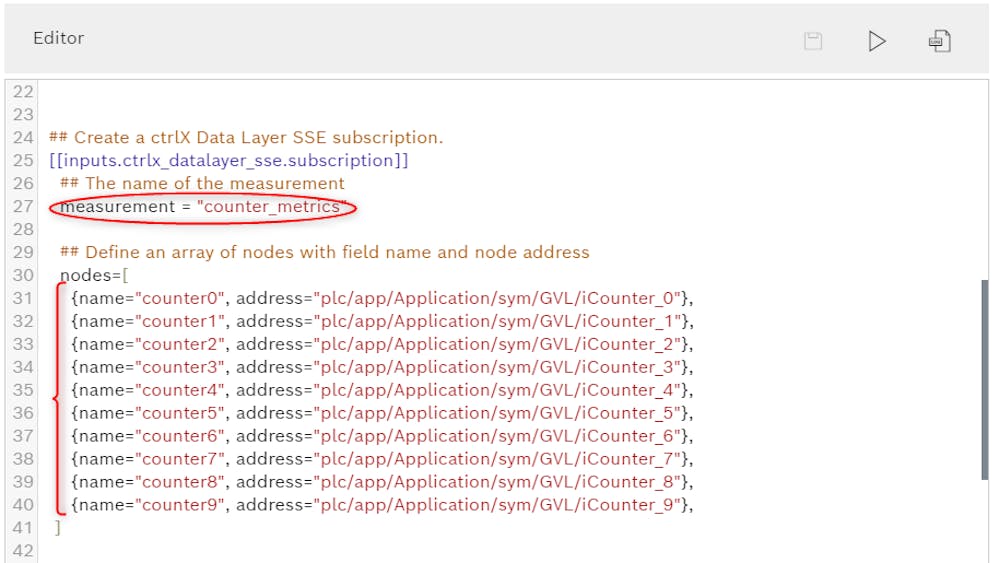Click the line '[[inputs.ctrlx_datalayer_sse.subscription]]'
Screen dimensions: 999x563
tap(229, 160)
